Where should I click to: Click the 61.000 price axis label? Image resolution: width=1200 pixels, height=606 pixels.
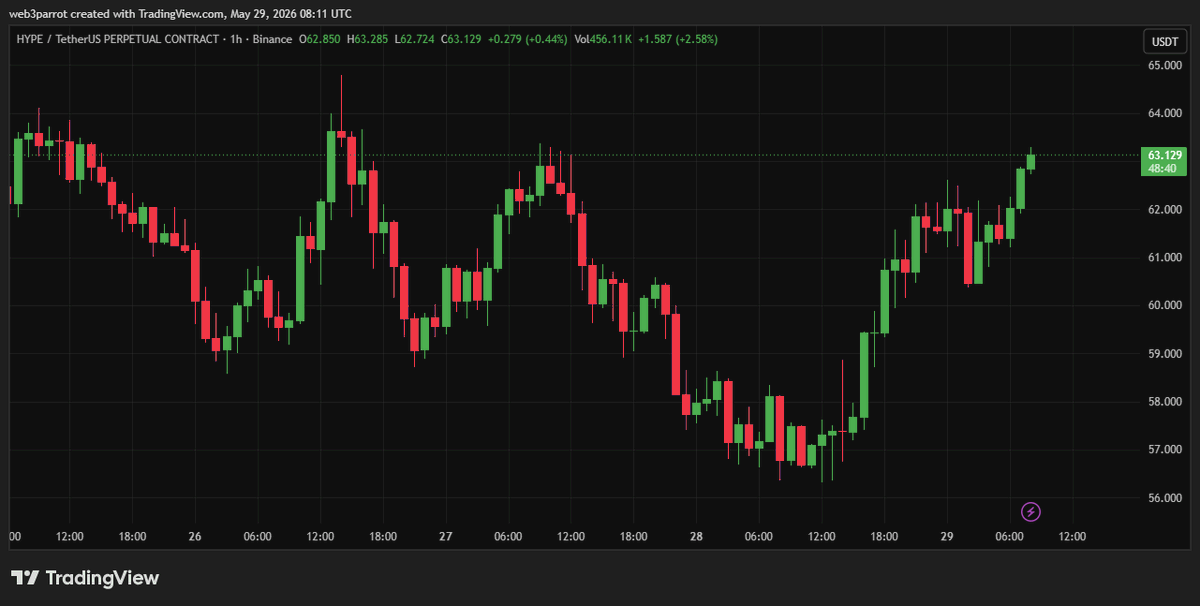pyautogui.click(x=1164, y=257)
